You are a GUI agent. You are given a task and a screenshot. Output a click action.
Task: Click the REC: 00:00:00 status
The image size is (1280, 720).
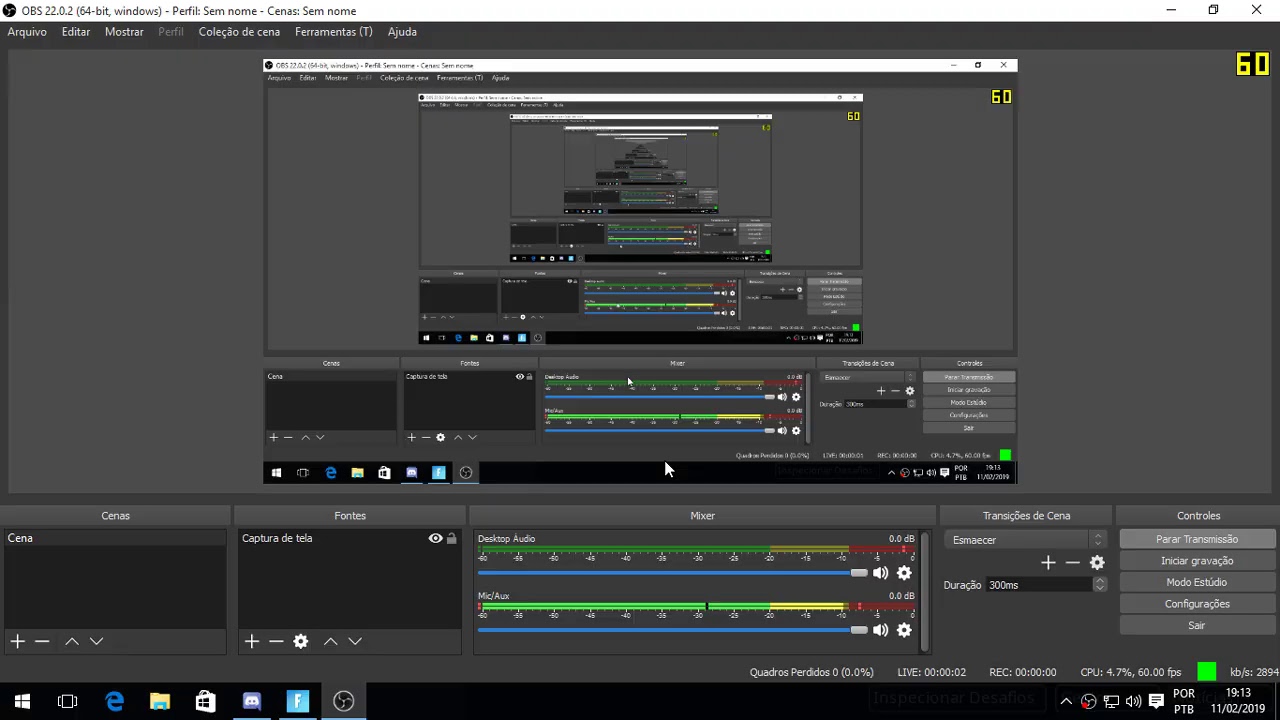pos(1023,672)
